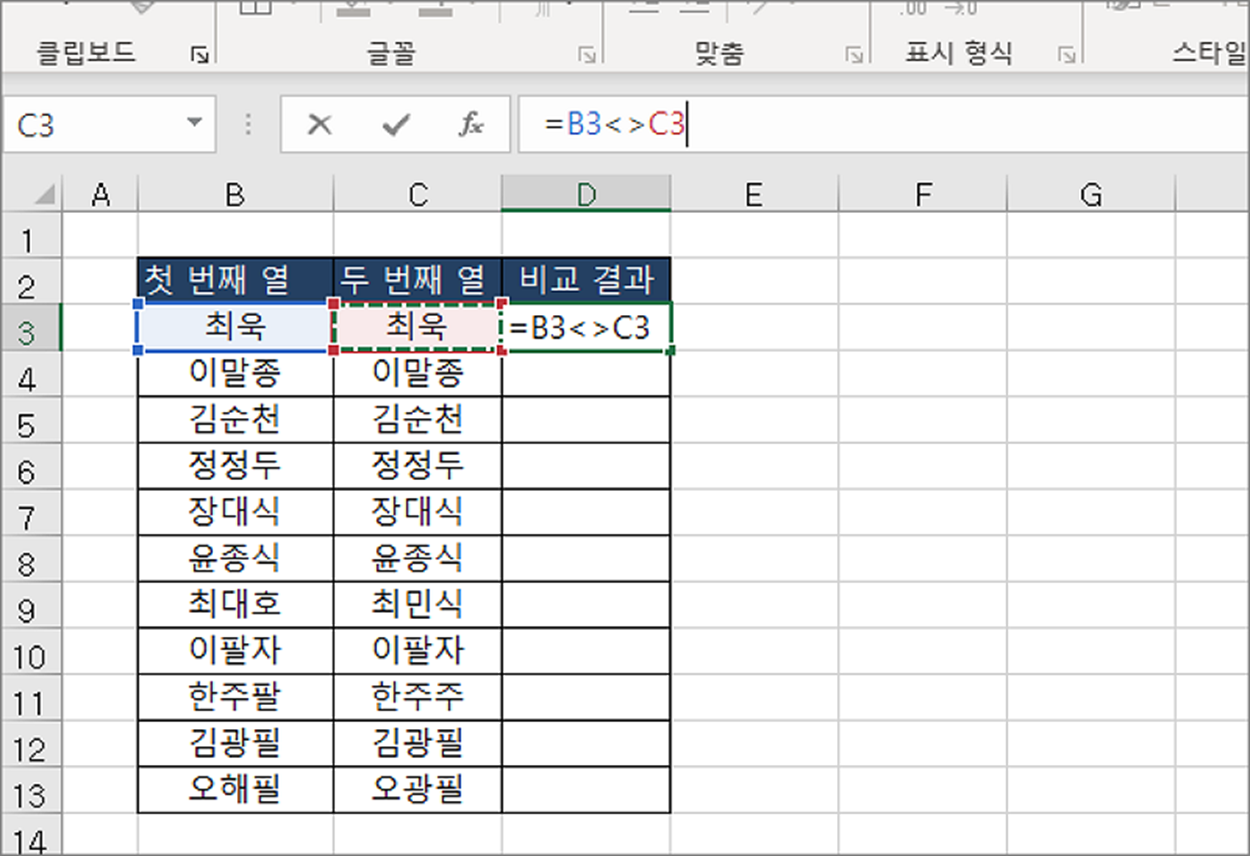Click cell C8 윤종식

pos(418,559)
